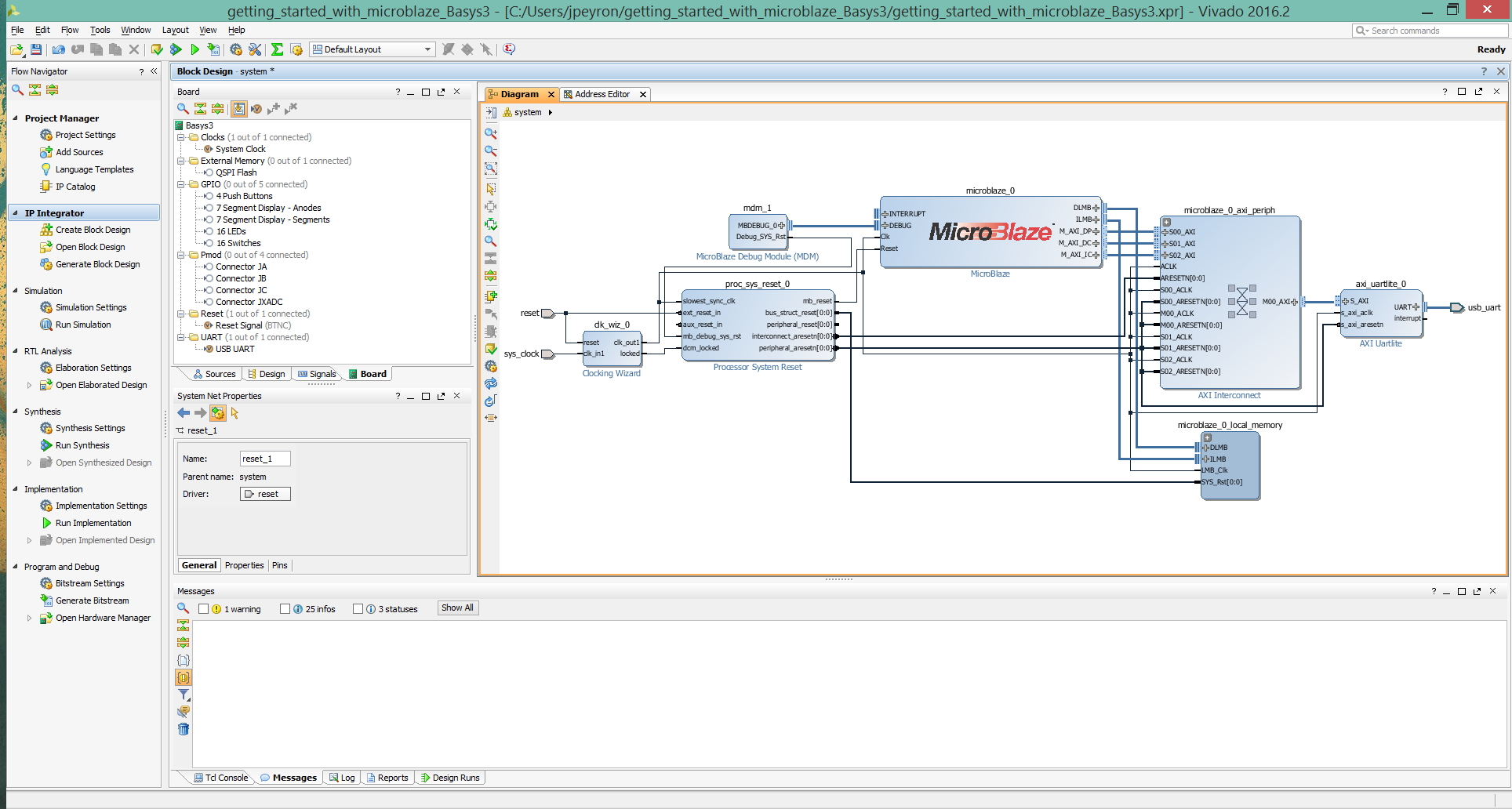Click the Show All button in Messages

[457, 608]
